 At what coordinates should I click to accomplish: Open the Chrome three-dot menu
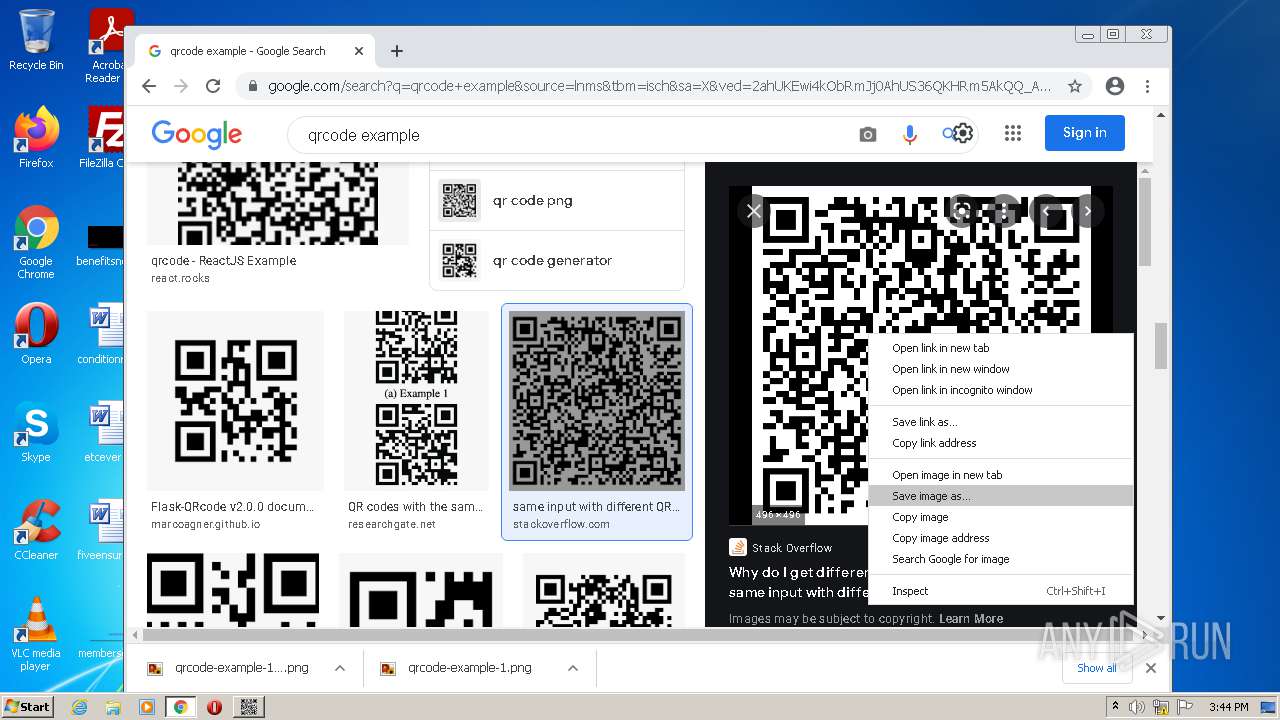coord(1148,86)
